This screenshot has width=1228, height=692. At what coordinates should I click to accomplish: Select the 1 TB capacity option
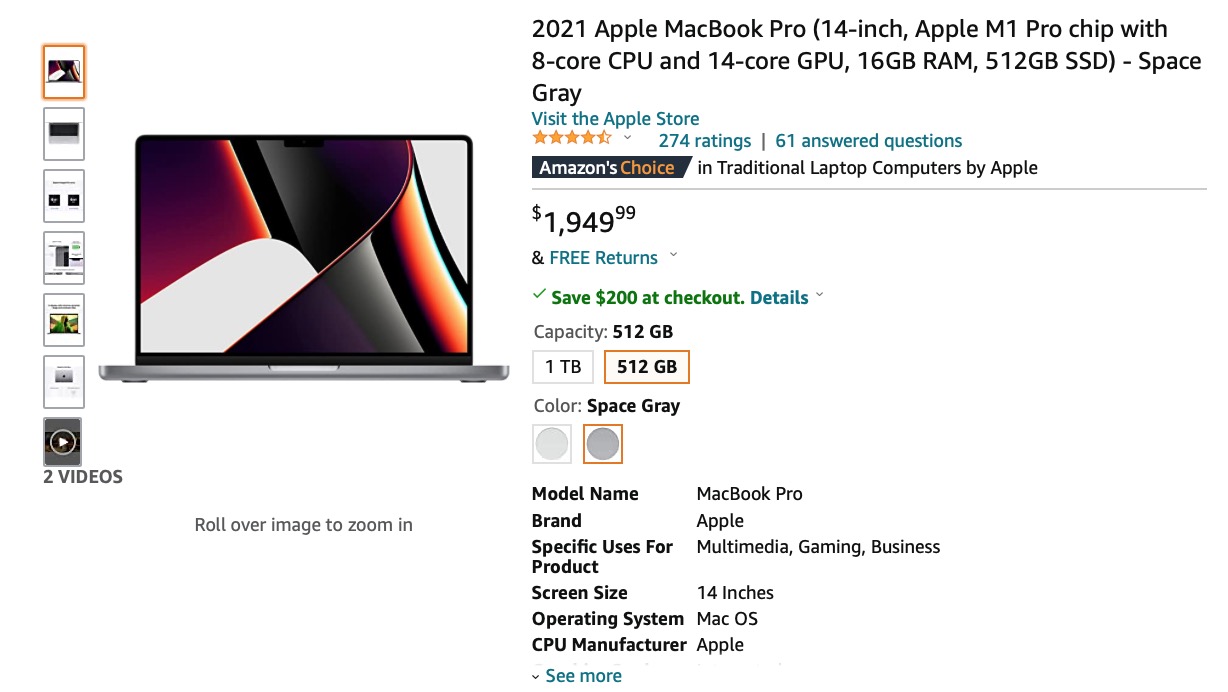pos(562,366)
